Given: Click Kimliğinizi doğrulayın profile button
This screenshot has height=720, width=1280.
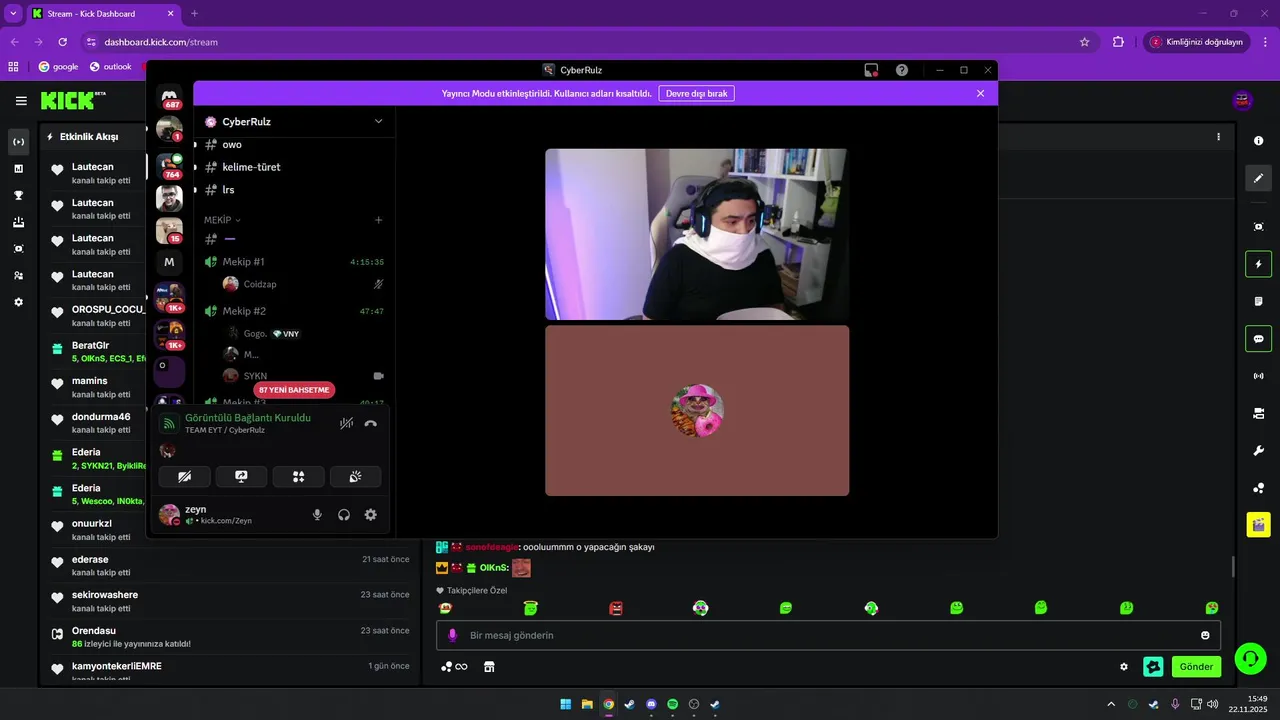Looking at the screenshot, I should 1196,42.
